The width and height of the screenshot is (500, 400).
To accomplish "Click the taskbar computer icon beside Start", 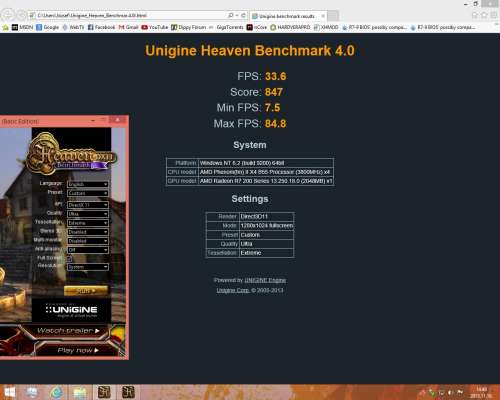I will tap(32, 392).
